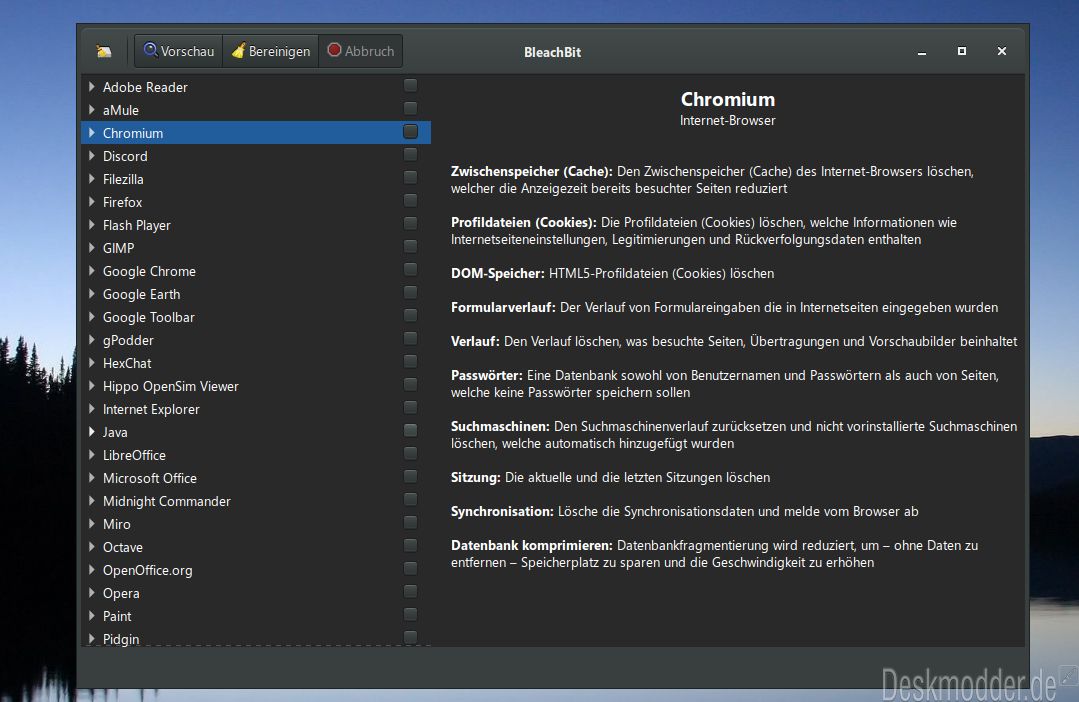
Task: Expand the Google Chrome arrow
Action: tap(92, 270)
